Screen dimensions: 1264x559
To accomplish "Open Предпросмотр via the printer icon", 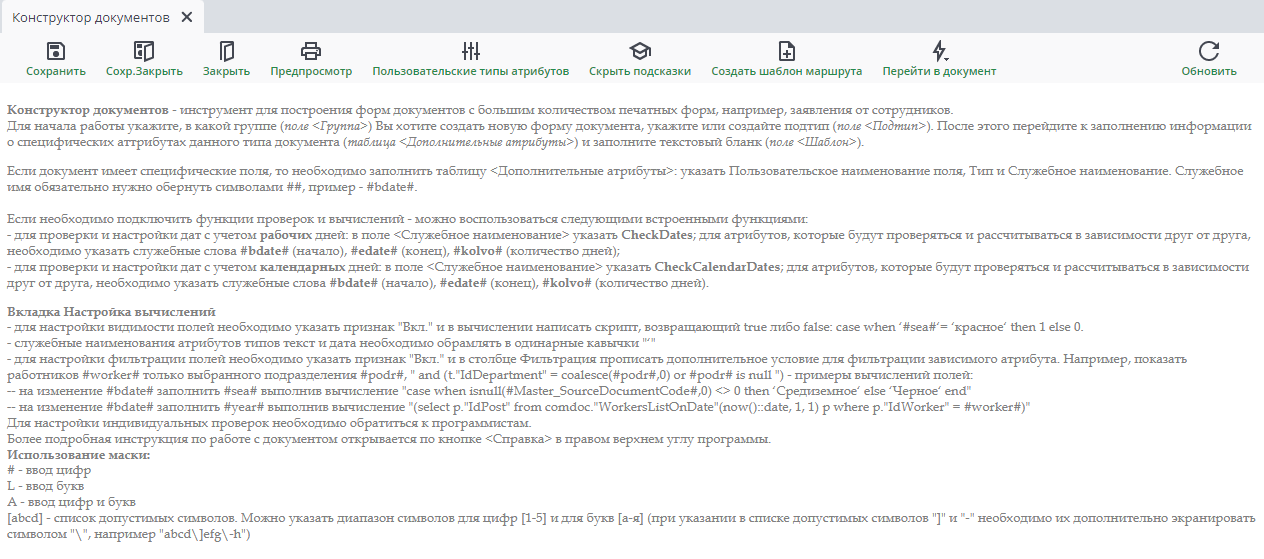I will coord(311,51).
